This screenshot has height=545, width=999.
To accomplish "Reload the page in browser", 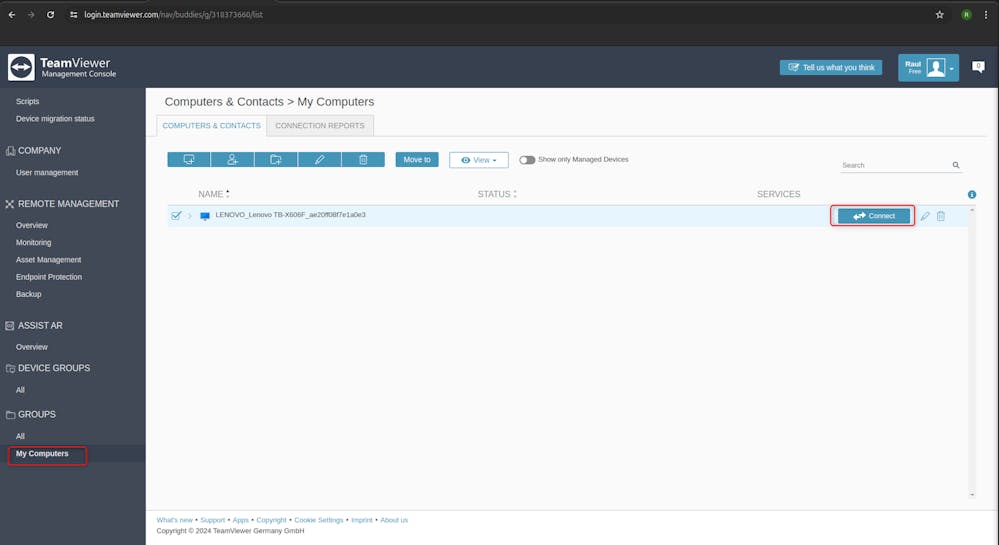I will tap(50, 15).
